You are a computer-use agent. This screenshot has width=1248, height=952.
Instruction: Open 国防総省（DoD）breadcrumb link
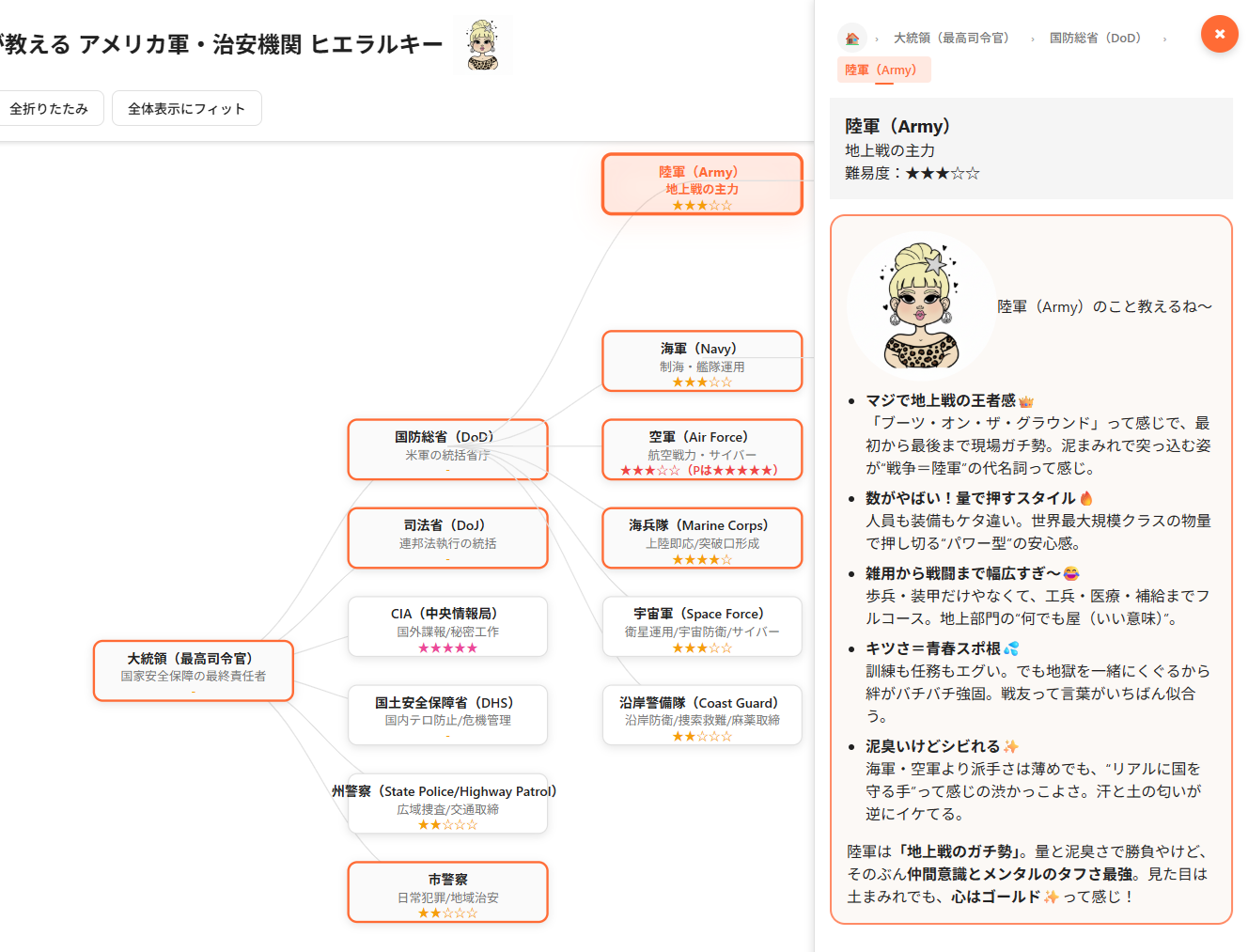(1095, 39)
